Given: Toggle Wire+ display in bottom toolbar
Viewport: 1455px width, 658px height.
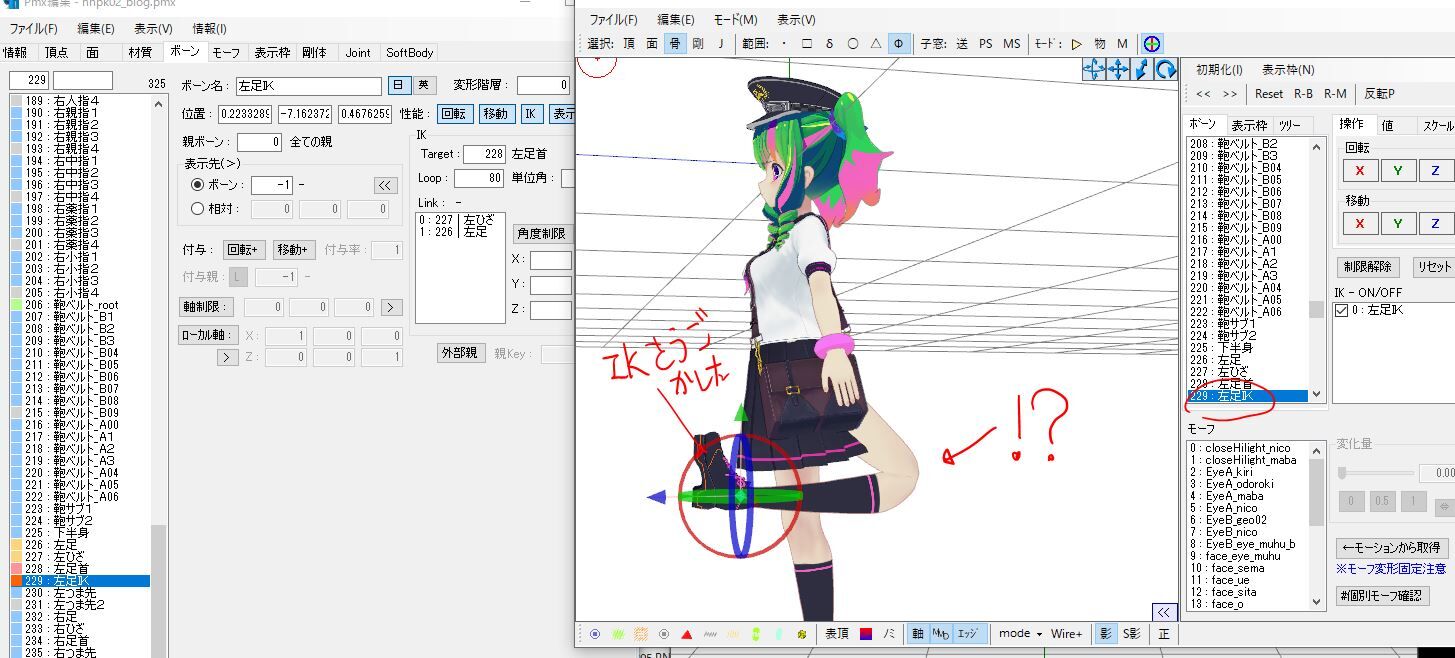Looking at the screenshot, I should pos(1066,634).
